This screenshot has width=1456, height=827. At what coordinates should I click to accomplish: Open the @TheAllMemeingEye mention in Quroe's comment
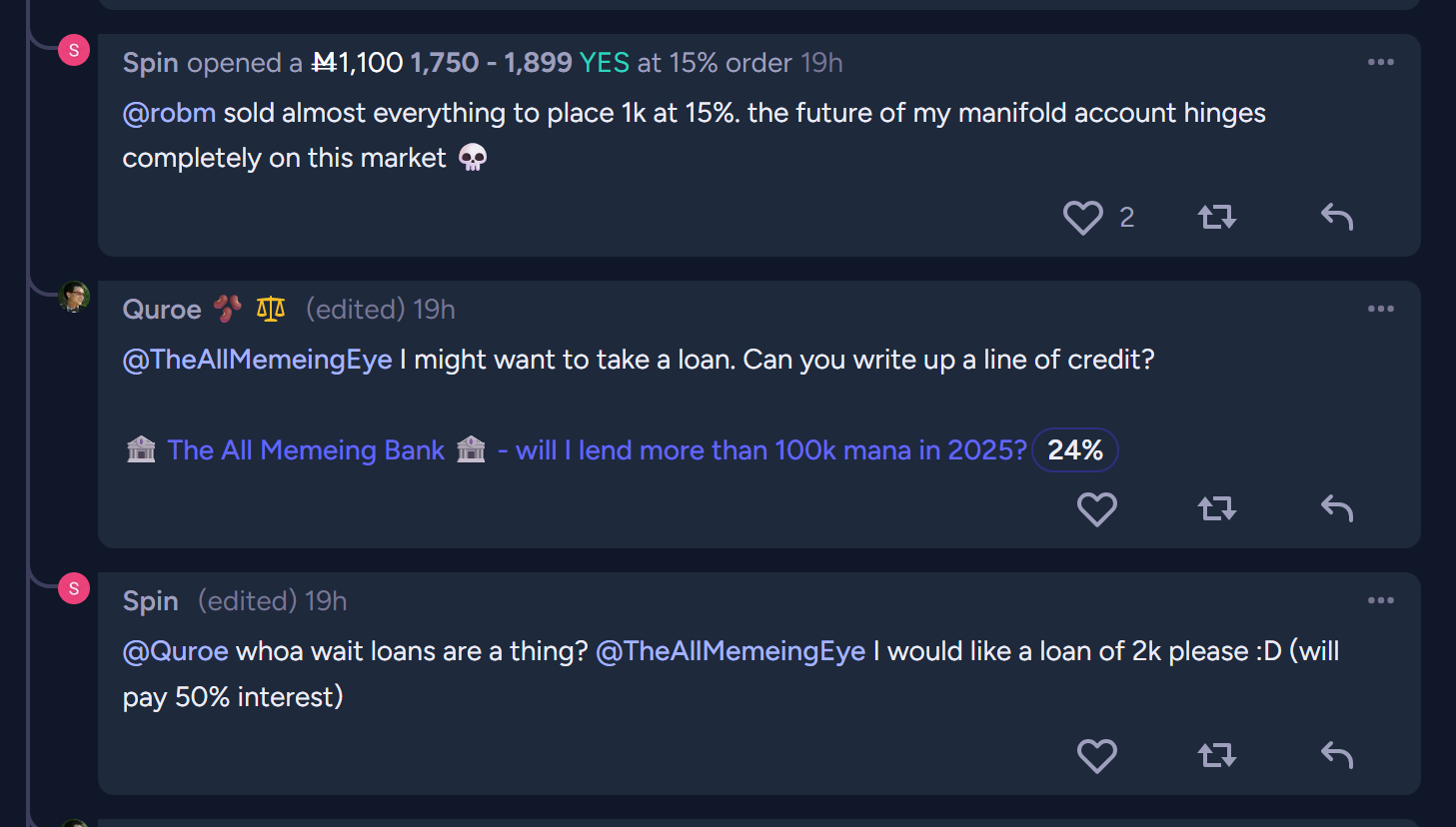tap(257, 360)
